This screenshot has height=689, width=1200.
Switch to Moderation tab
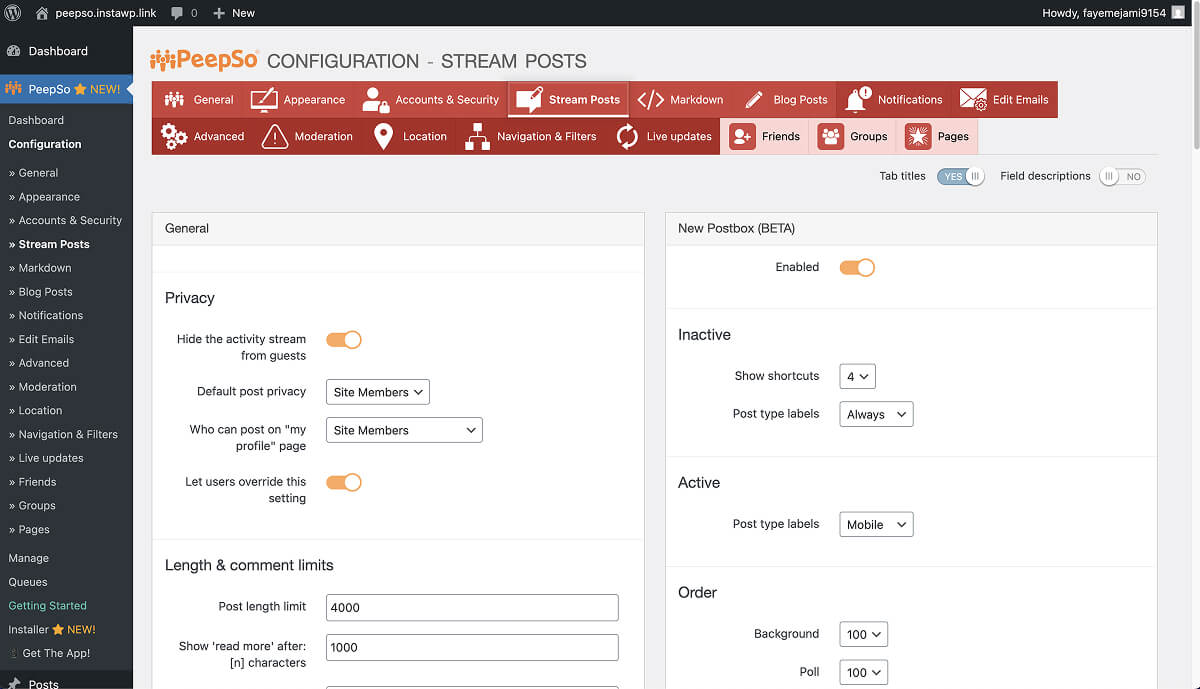[x=307, y=136]
